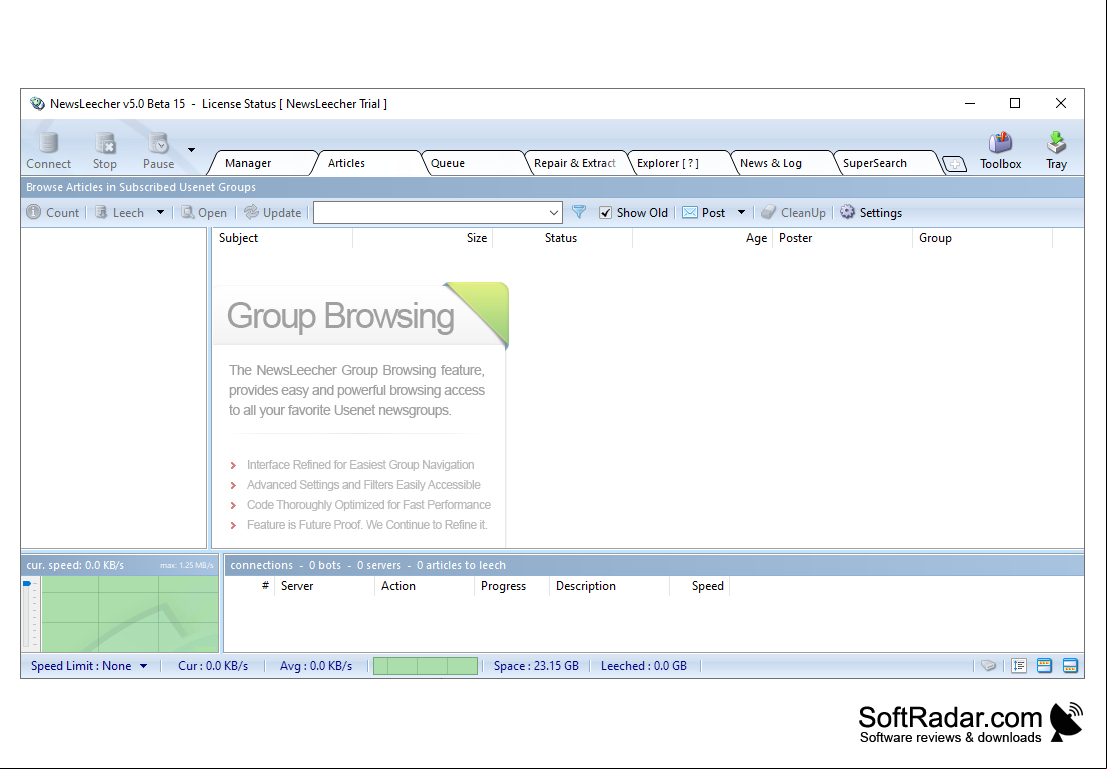Uncheck the Show Old checkbox
Viewport: 1107px width, 769px height.
[605, 213]
